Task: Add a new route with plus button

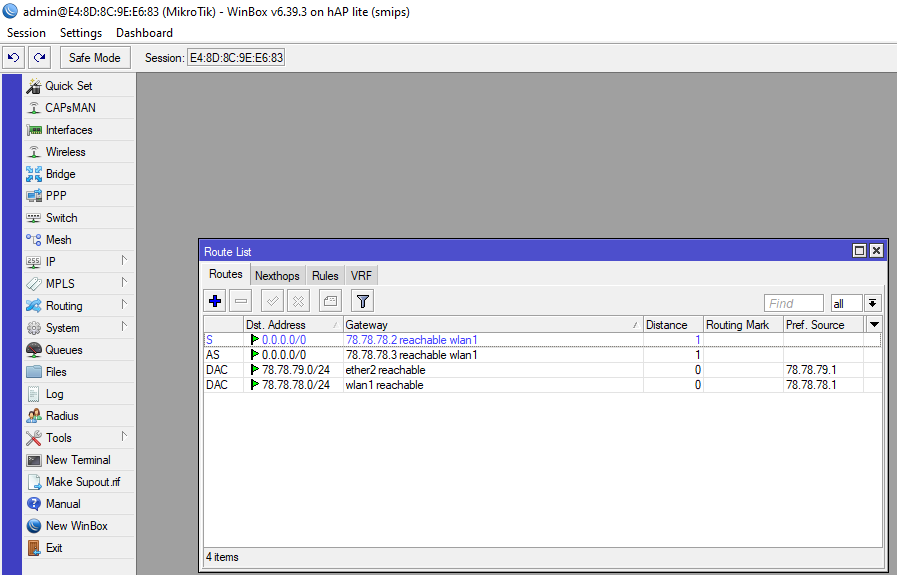Action: (215, 301)
